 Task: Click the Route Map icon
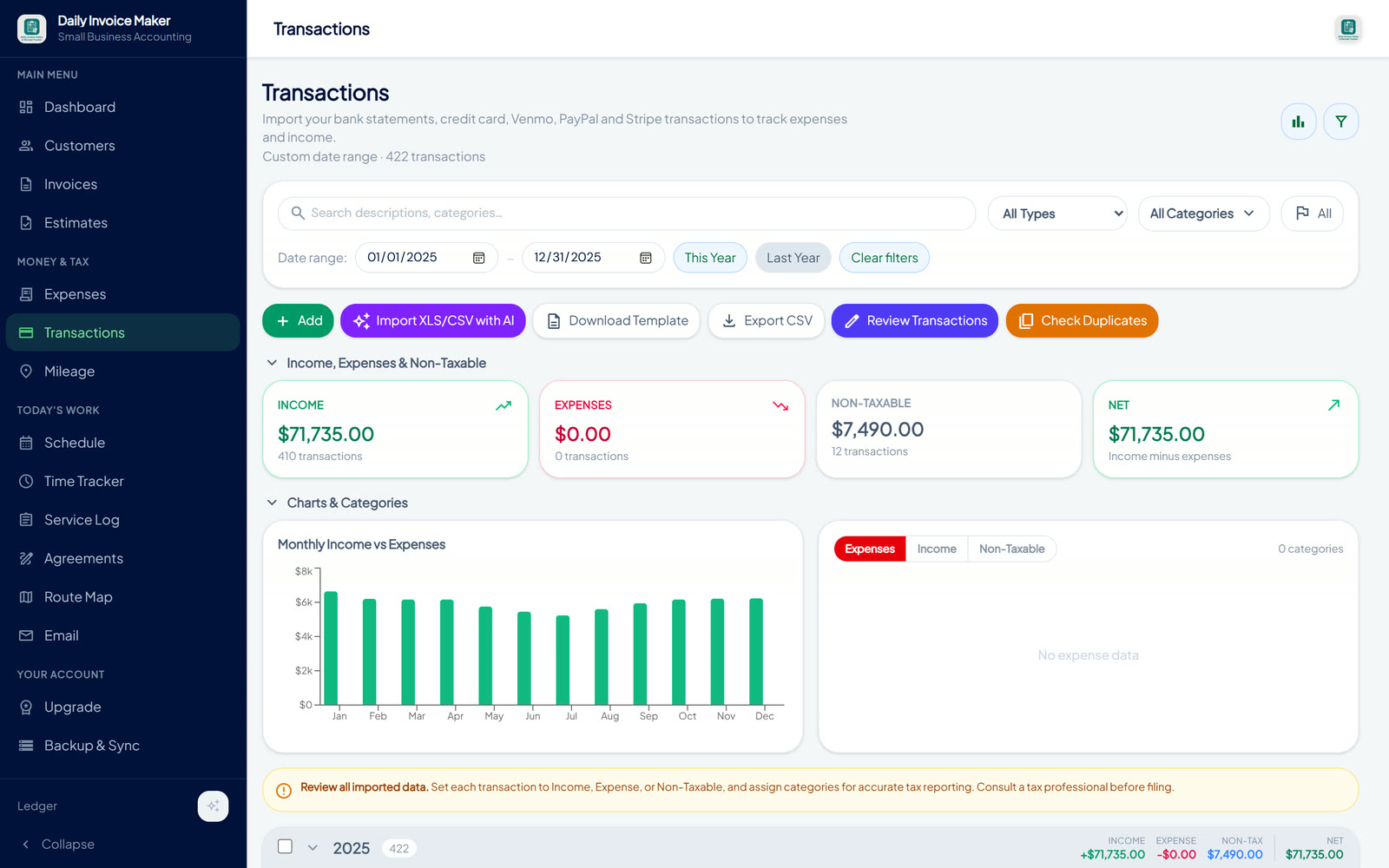(26, 597)
